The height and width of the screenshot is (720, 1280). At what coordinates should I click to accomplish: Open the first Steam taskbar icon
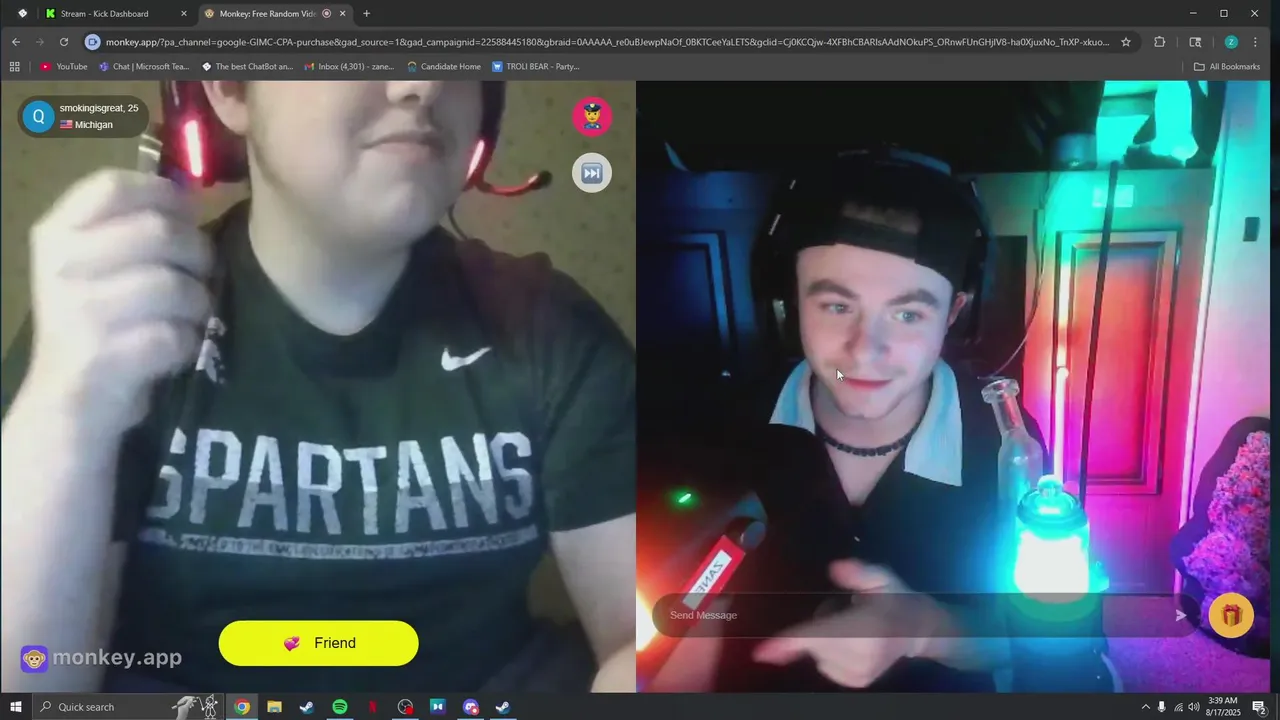(x=307, y=707)
